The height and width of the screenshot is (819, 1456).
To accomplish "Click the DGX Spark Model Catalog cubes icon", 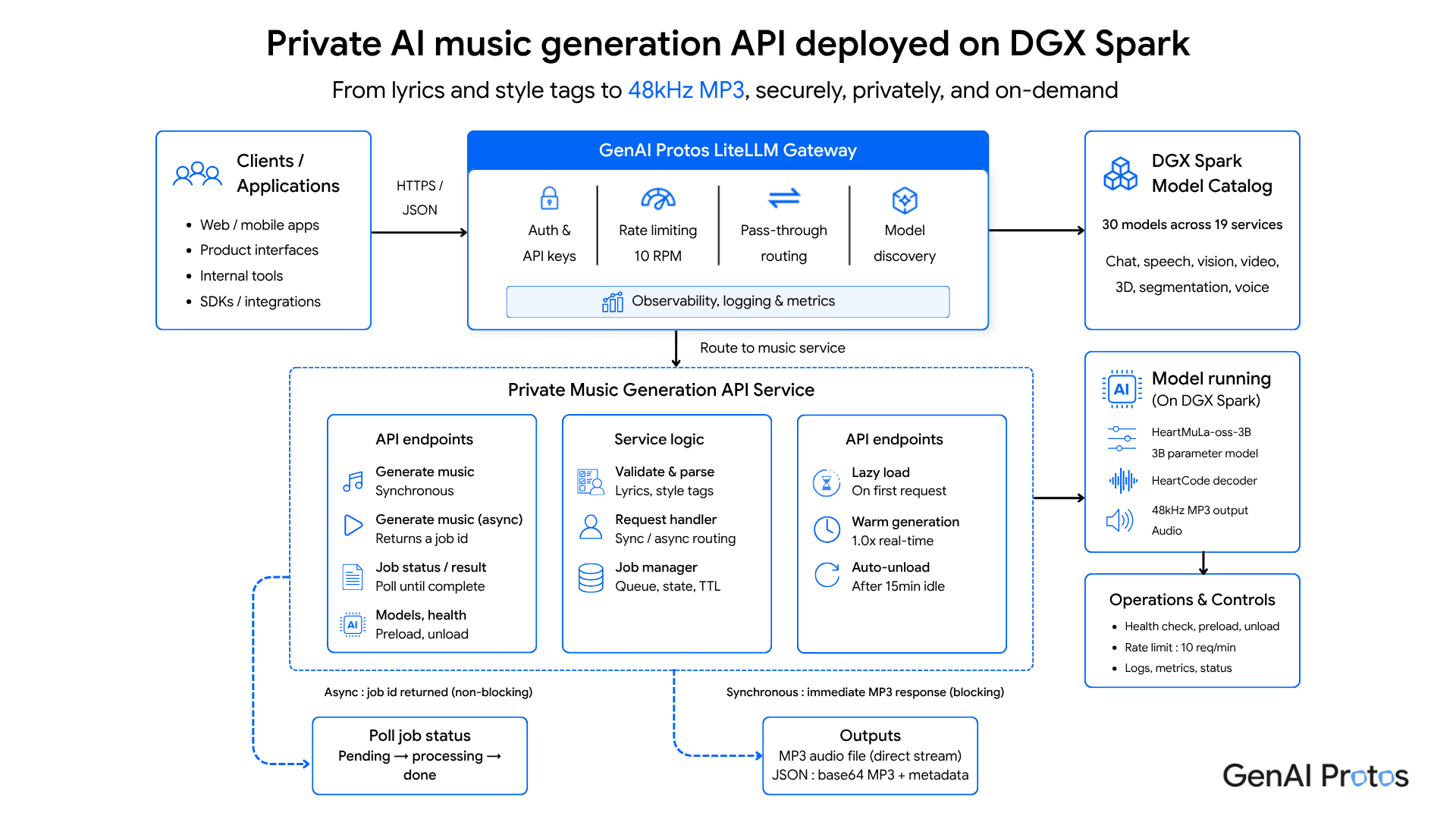I will (x=1120, y=174).
